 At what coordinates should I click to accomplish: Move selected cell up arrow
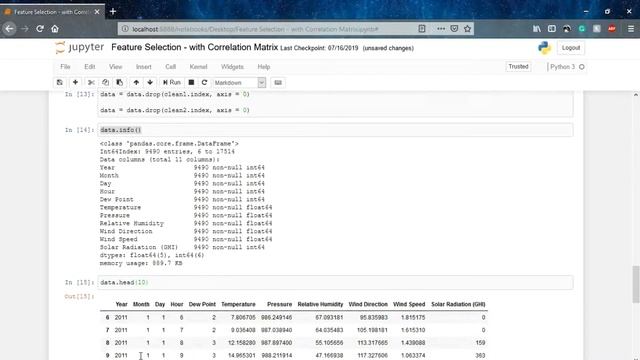[x=136, y=82]
